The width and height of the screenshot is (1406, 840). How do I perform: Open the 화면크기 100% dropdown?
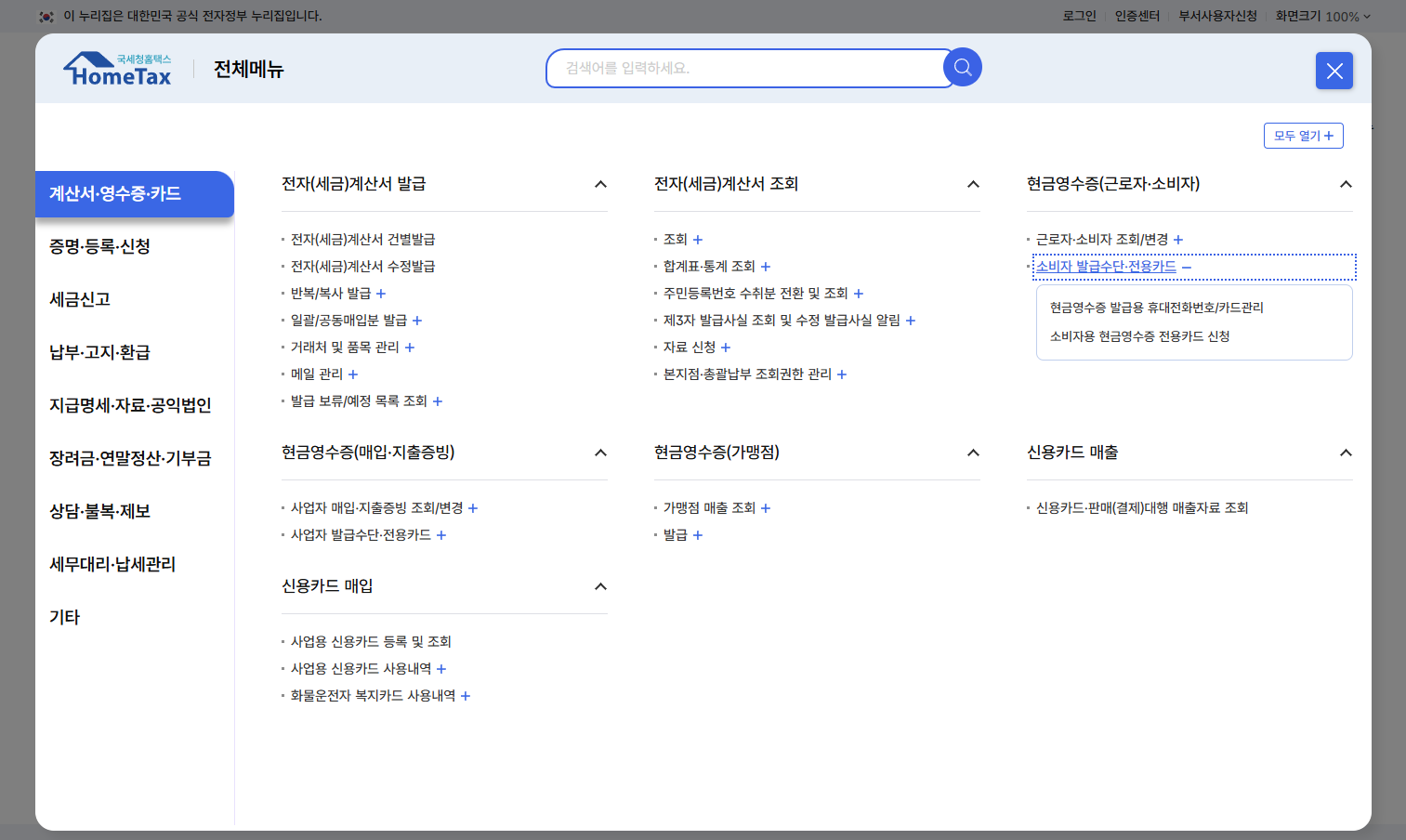tap(1320, 16)
